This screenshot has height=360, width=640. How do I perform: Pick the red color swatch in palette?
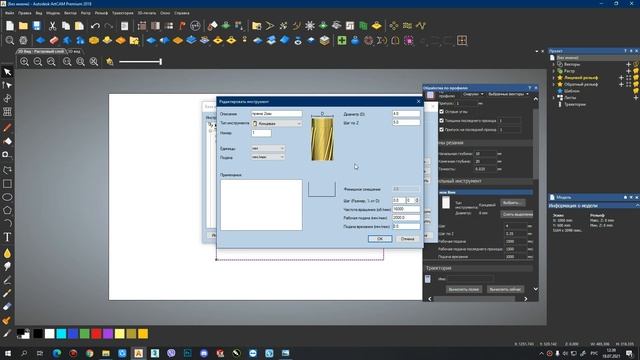tap(96, 334)
